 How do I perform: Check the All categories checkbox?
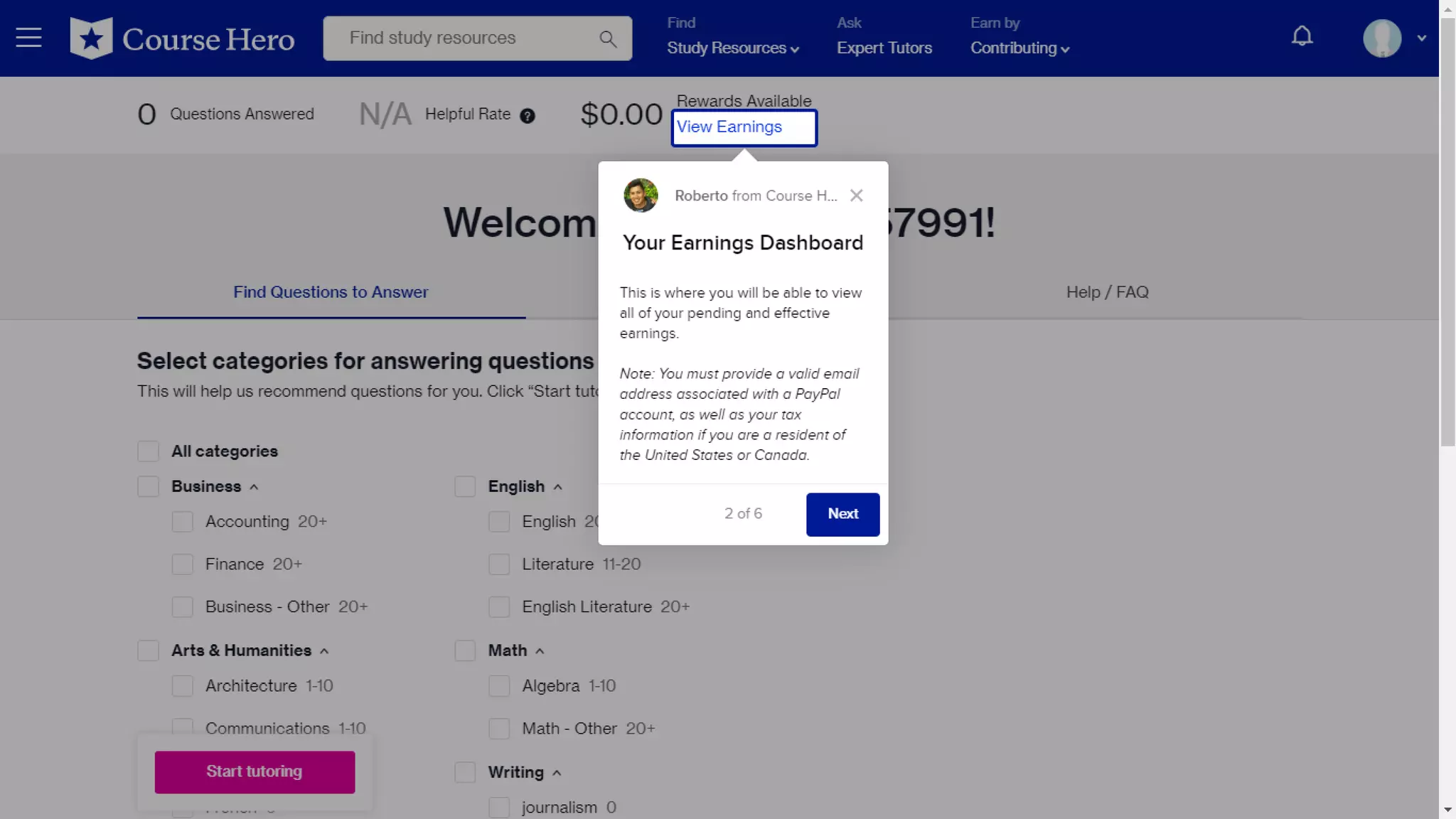coord(148,451)
